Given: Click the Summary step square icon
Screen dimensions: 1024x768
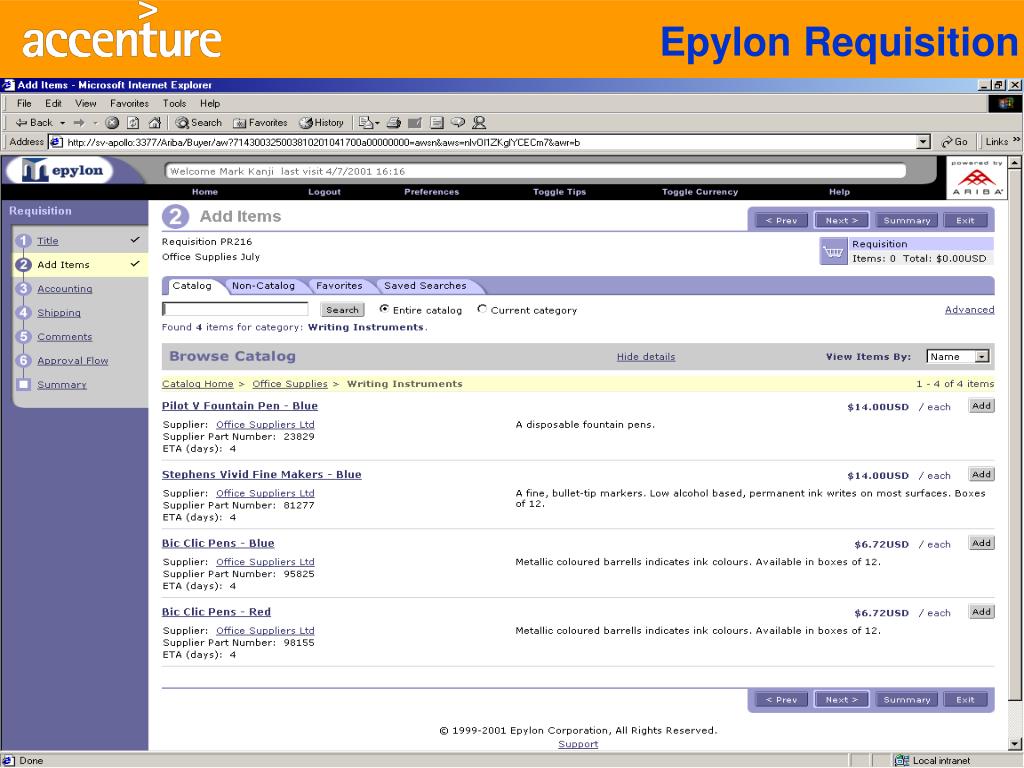Looking at the screenshot, I should tap(24, 384).
